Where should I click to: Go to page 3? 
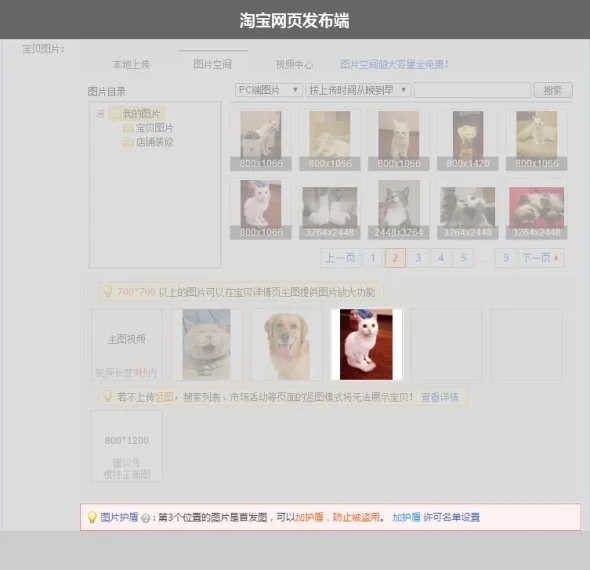point(418,258)
